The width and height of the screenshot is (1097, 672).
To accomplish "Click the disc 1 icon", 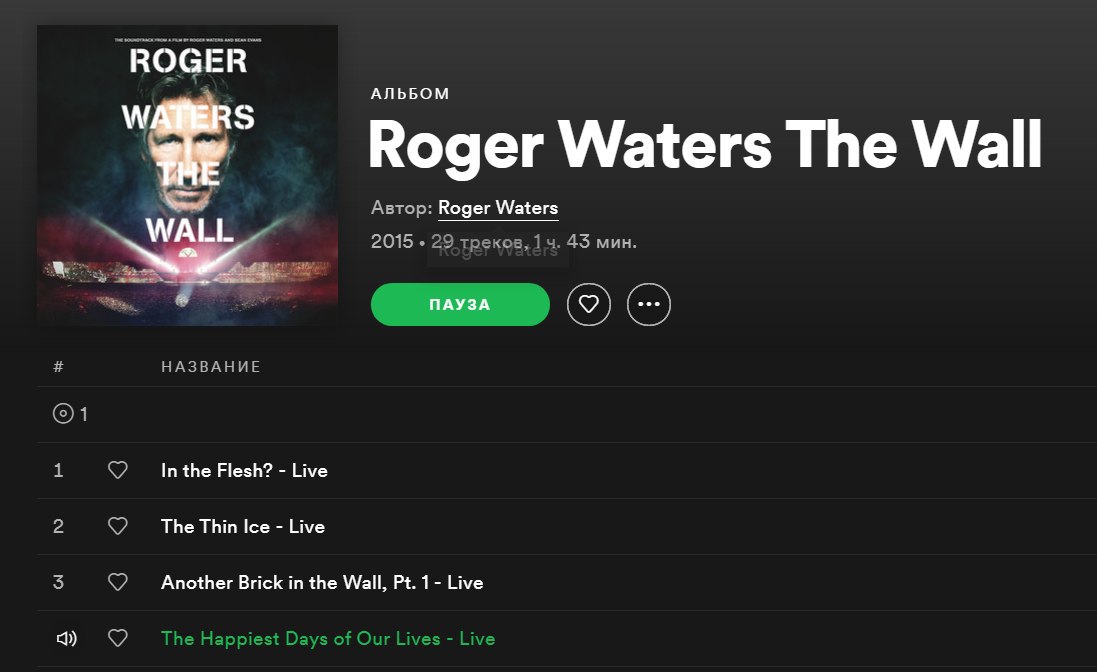I will 63,413.
